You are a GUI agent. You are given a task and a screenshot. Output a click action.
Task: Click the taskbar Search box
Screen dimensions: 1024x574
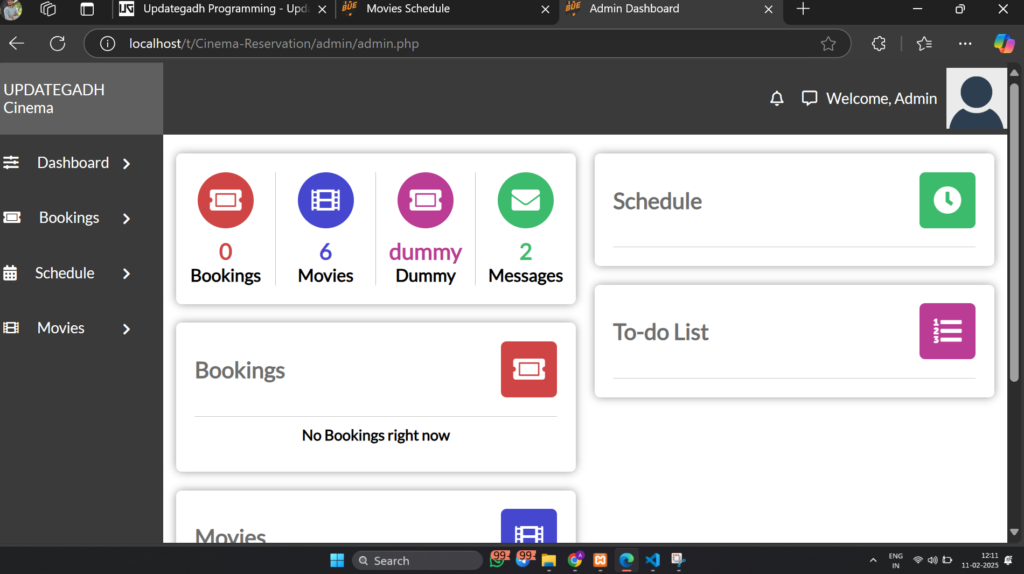click(x=417, y=560)
